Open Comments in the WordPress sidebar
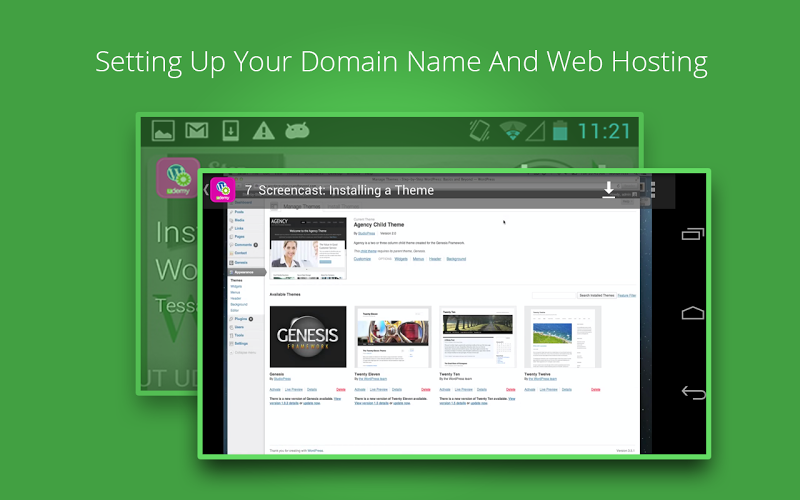Viewport: 800px width, 500px height. pyautogui.click(x=243, y=244)
